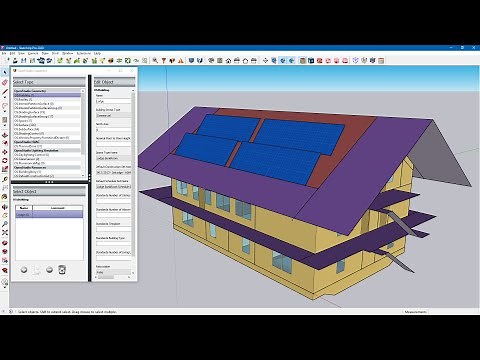Pick the Eraser tool
Screen dimensions: 480x360
(x=5, y=82)
